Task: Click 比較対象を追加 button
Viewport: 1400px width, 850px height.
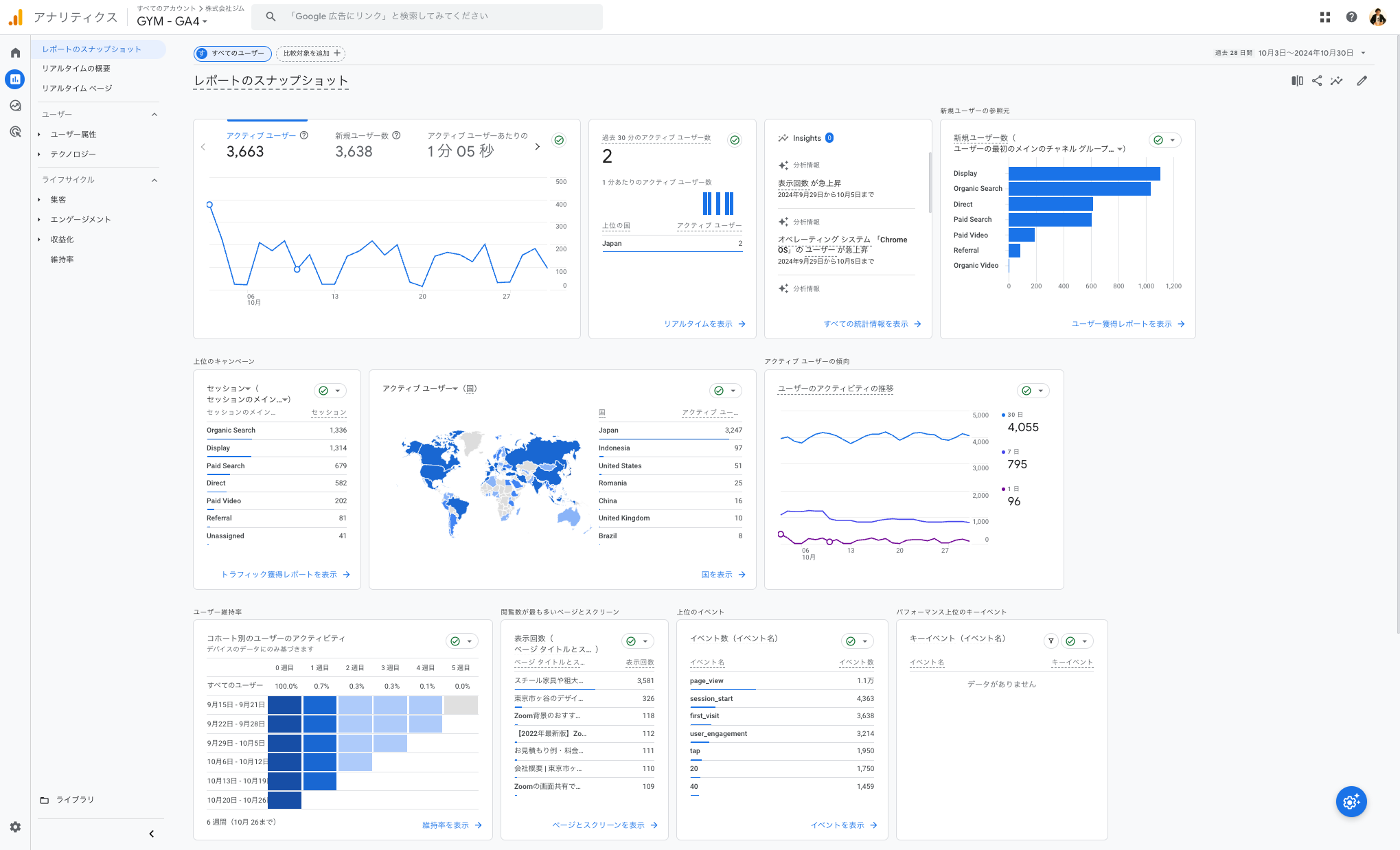Action: [310, 53]
